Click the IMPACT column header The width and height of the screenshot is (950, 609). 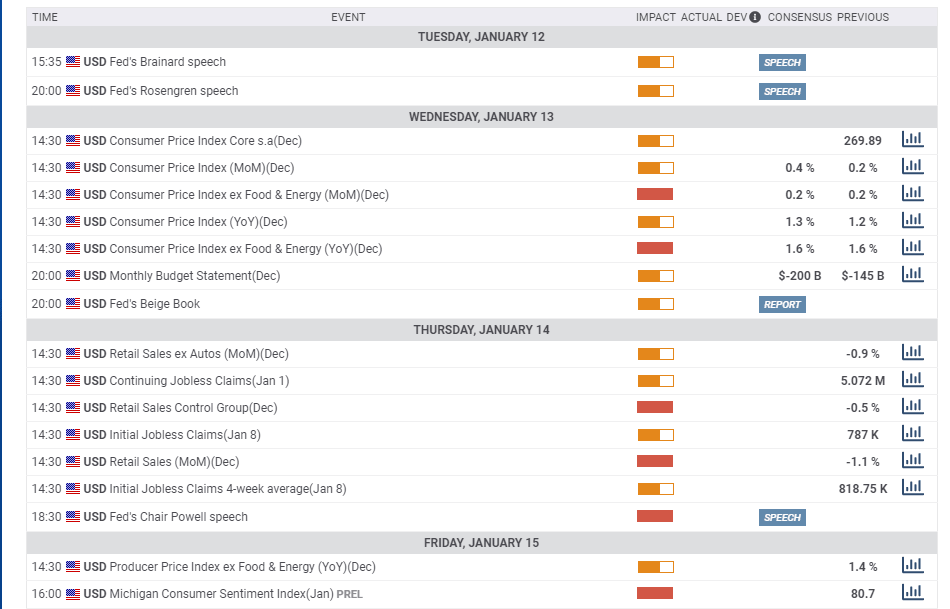point(655,17)
